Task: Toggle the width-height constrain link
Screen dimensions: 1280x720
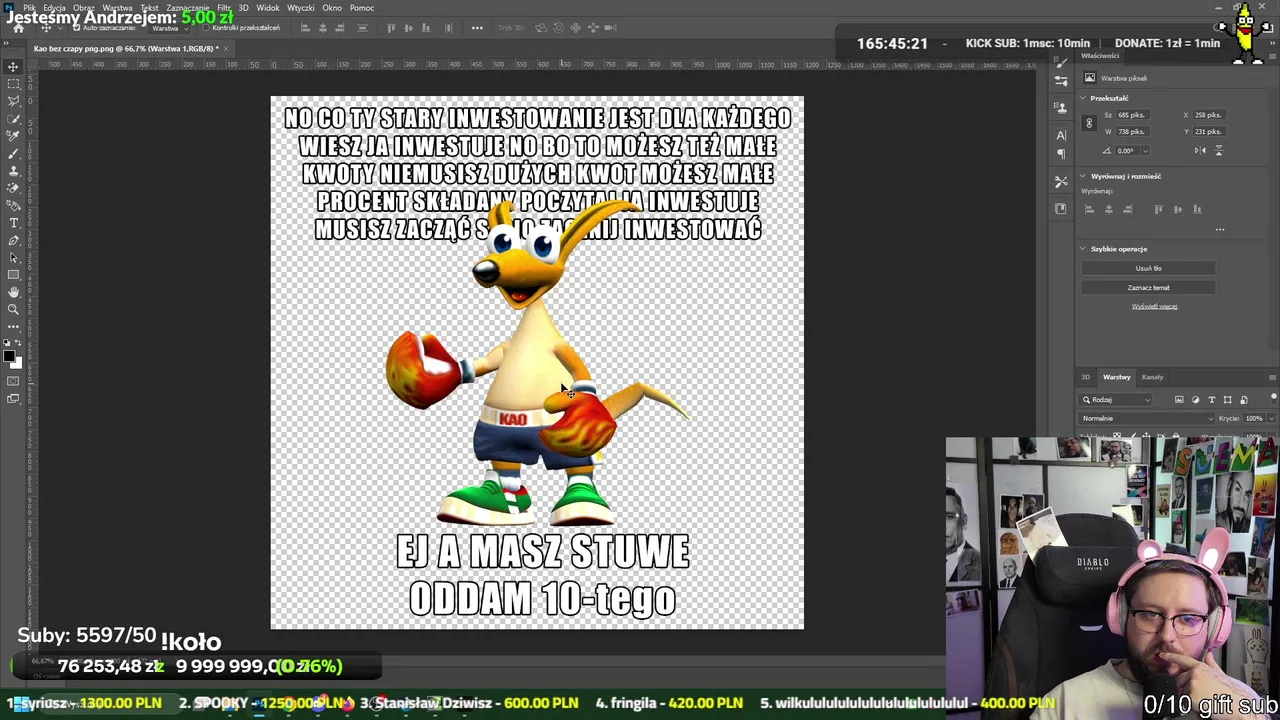Action: 1089,123
